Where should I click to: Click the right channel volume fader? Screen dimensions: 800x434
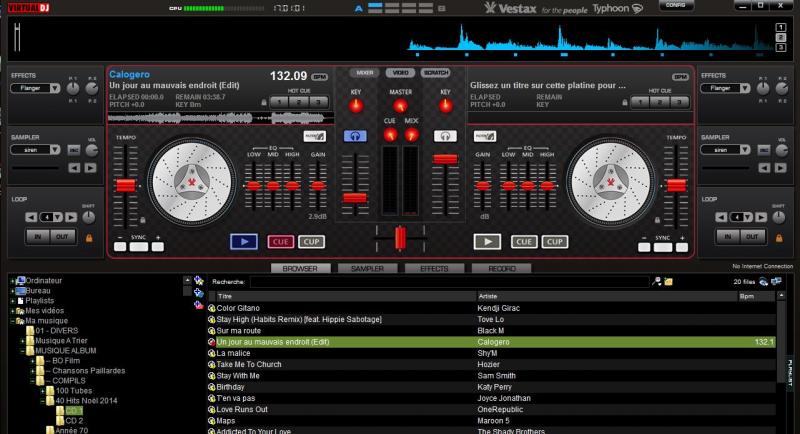point(445,159)
